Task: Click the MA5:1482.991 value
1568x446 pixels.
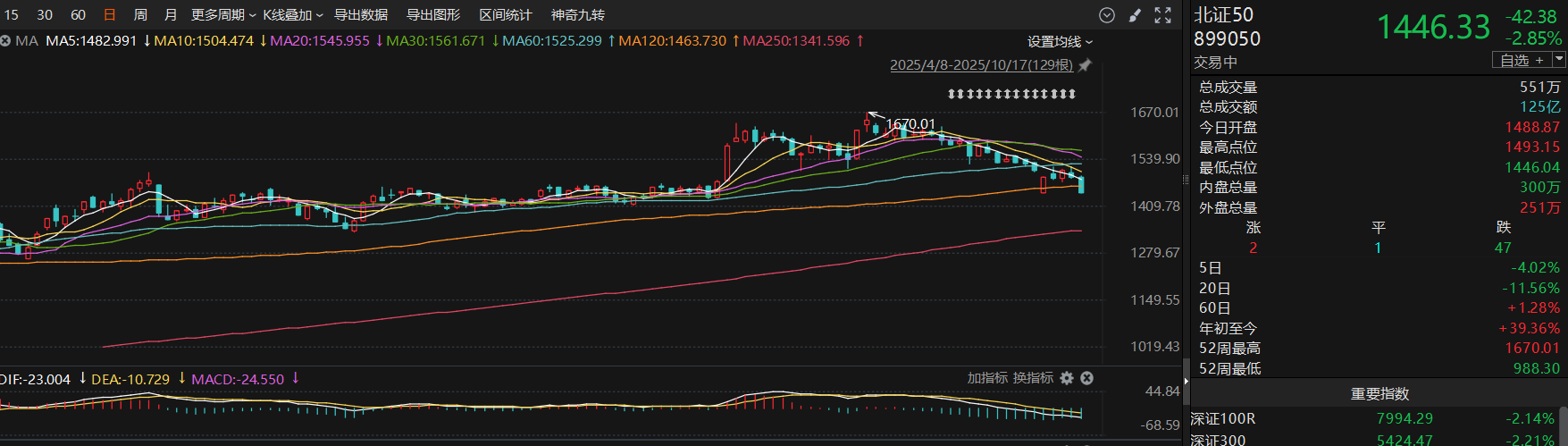Action: click(x=91, y=41)
